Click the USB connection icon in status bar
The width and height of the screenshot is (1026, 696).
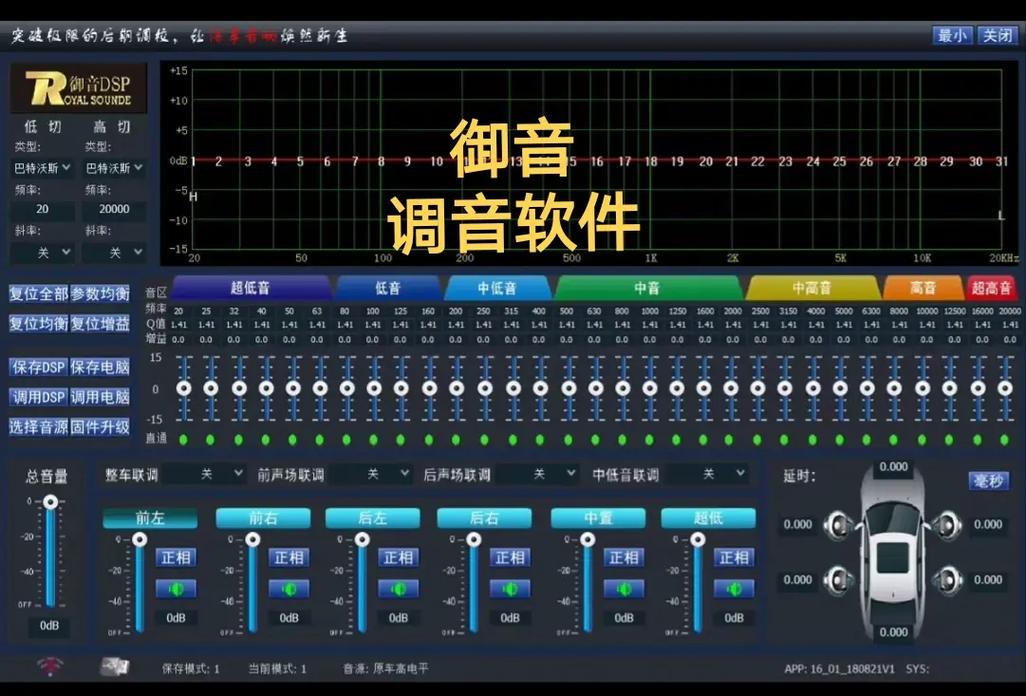[115, 667]
